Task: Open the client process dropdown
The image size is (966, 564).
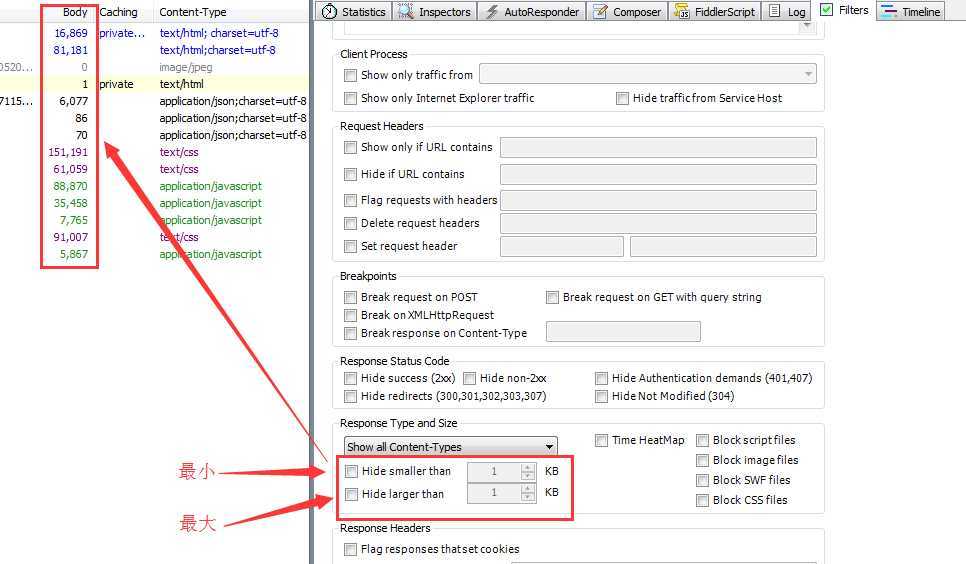Action: pyautogui.click(x=648, y=74)
